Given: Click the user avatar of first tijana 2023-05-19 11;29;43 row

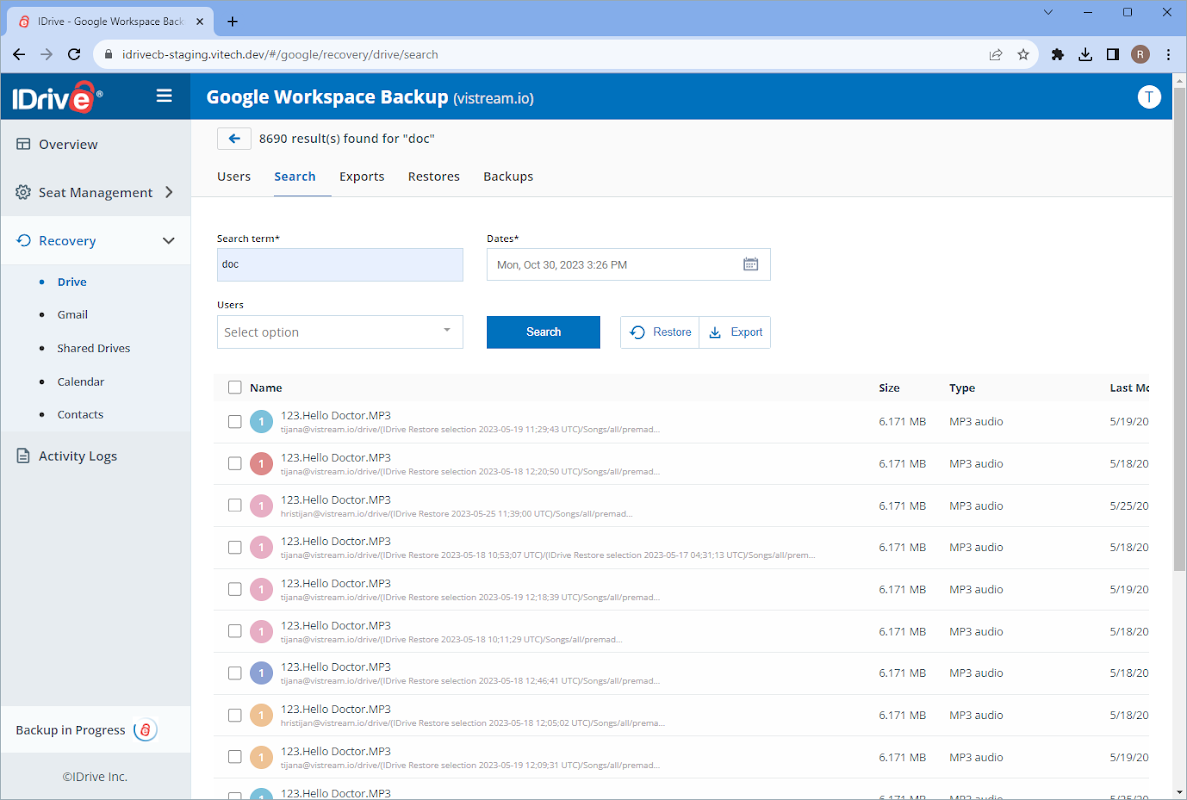Looking at the screenshot, I should [261, 422].
